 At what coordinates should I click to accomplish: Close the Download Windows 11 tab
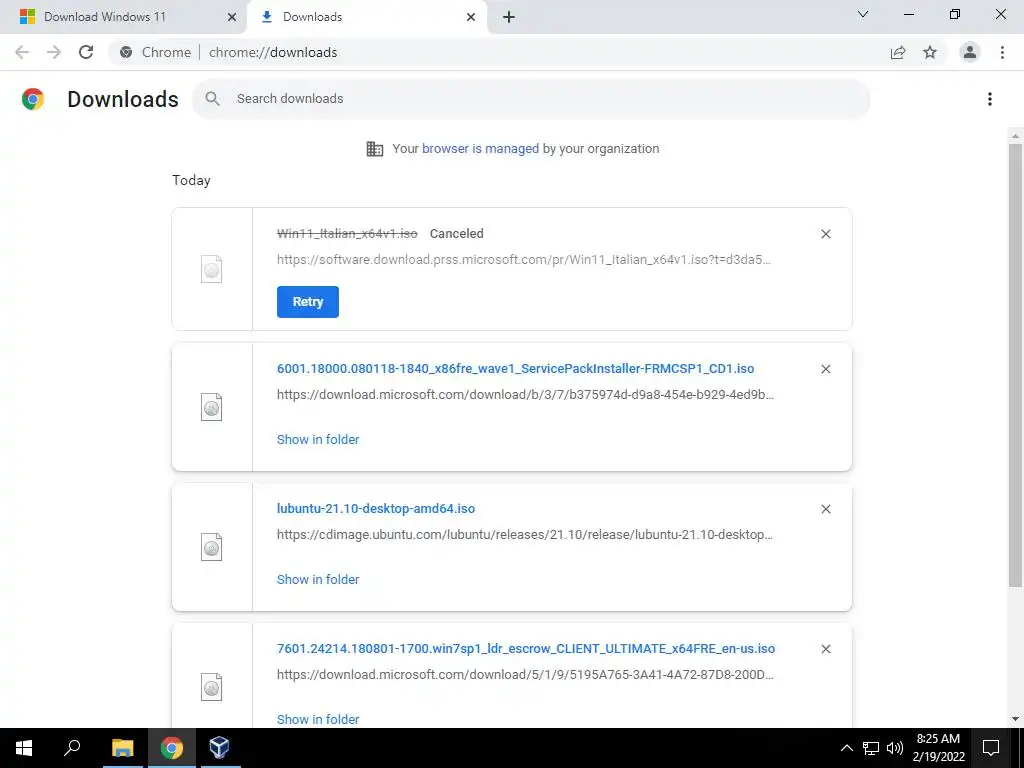point(231,17)
